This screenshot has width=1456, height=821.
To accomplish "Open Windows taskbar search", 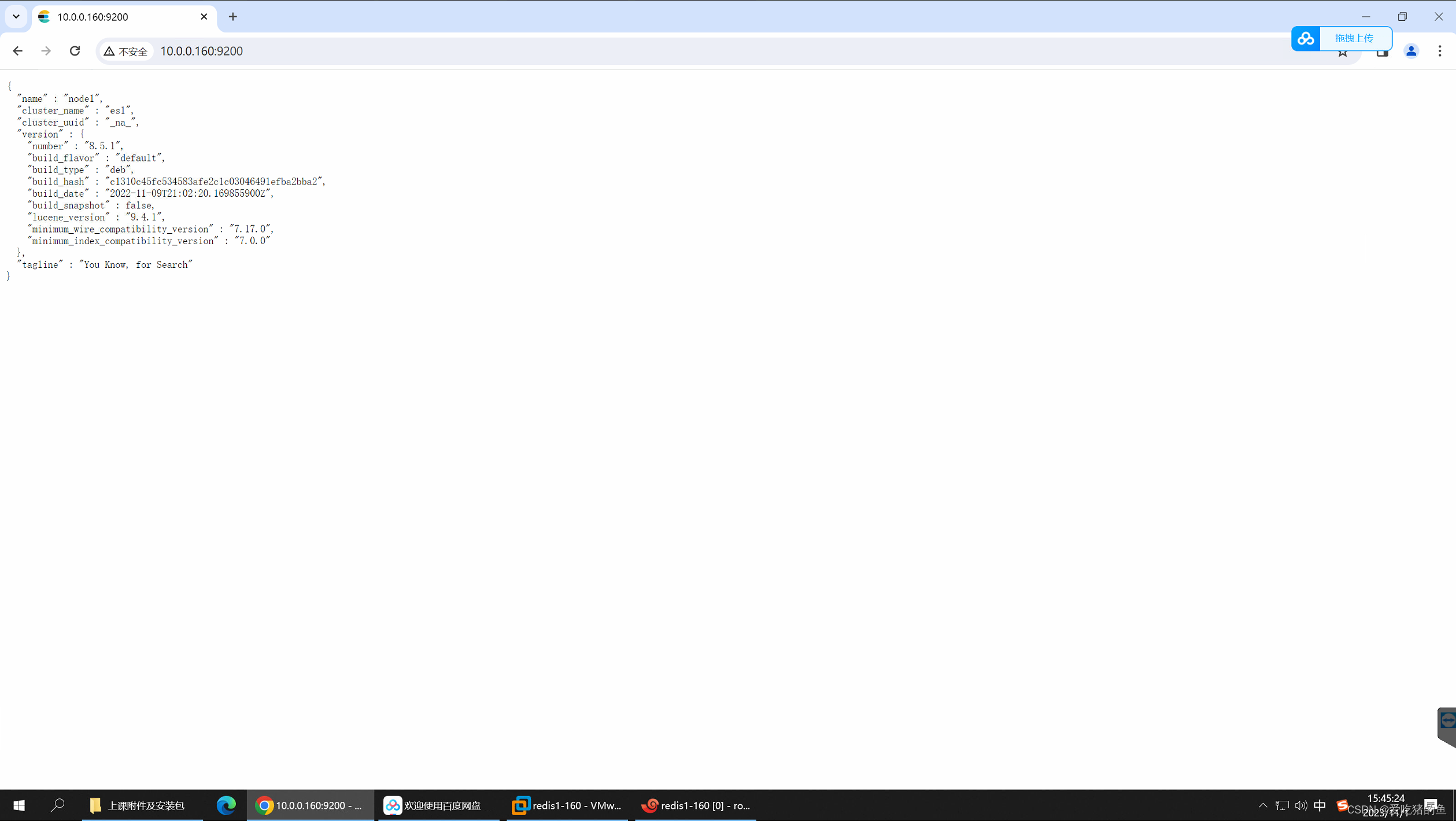I will (57, 805).
